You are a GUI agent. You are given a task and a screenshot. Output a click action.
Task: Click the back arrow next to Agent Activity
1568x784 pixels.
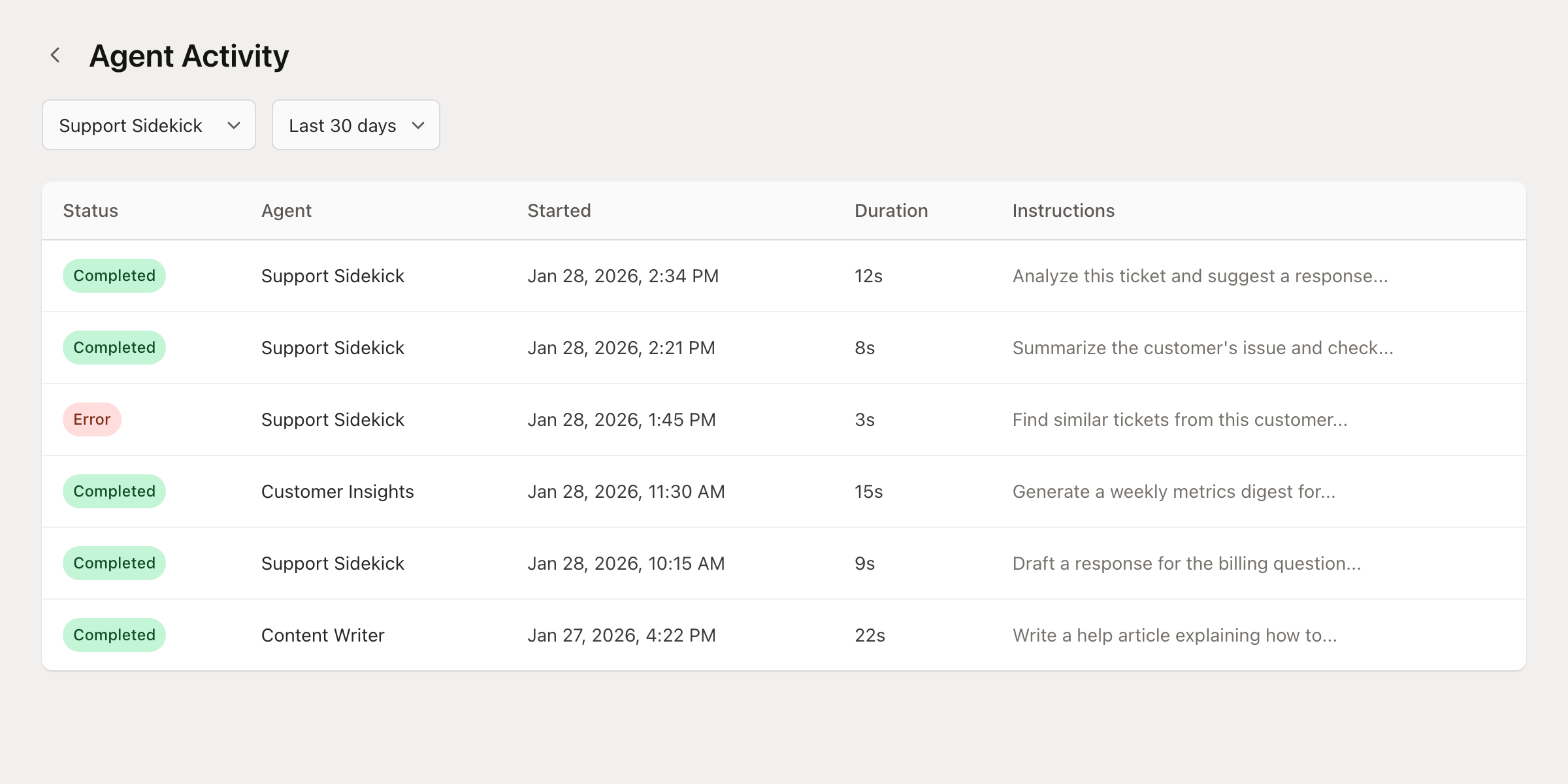(x=56, y=56)
